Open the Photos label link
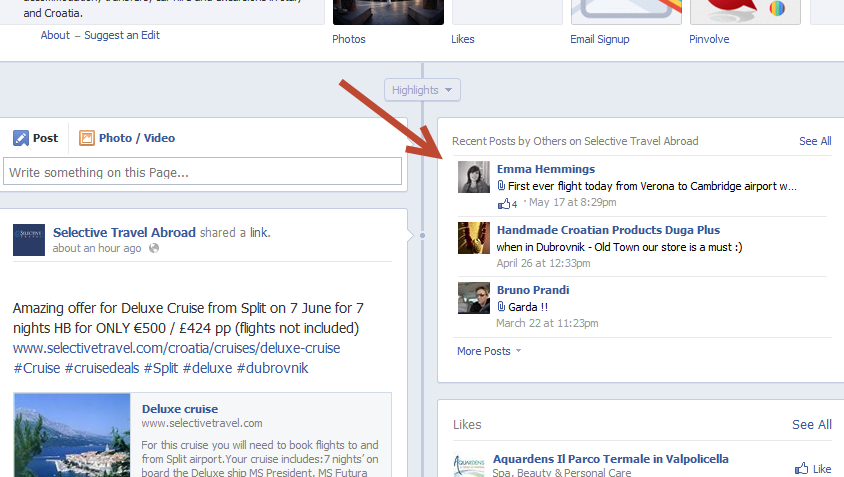This screenshot has height=477, width=844. point(349,39)
